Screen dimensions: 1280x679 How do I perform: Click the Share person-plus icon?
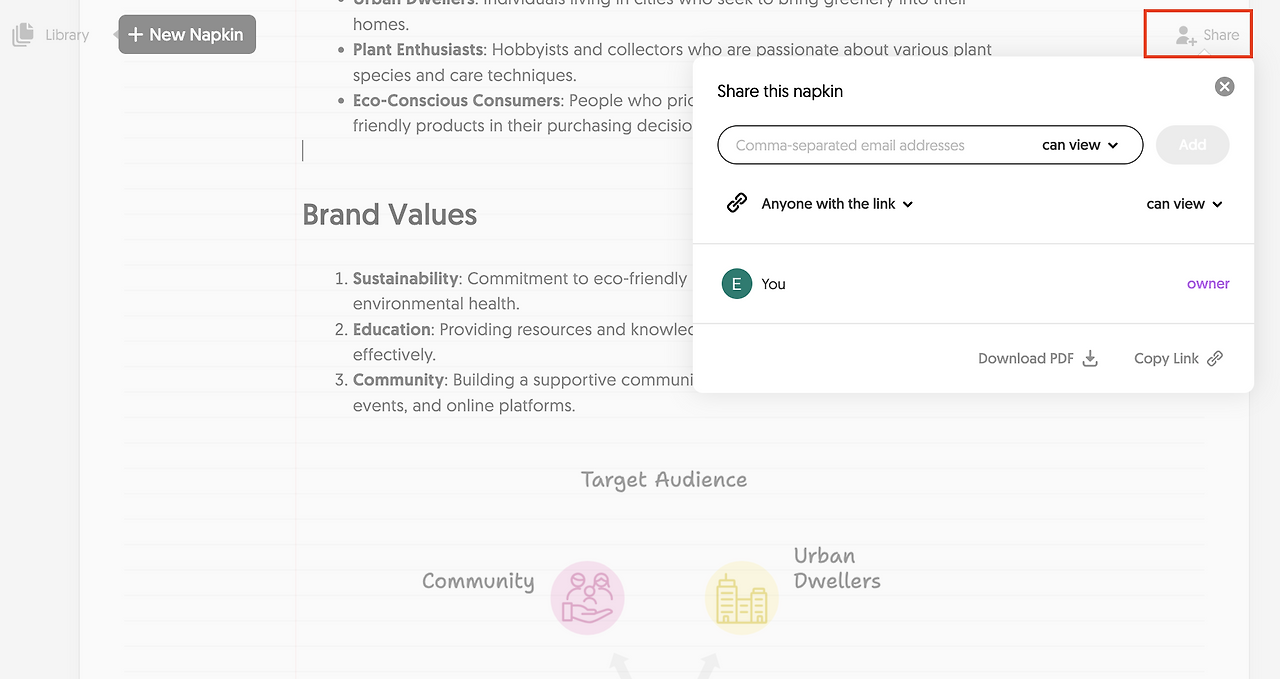click(x=1186, y=36)
